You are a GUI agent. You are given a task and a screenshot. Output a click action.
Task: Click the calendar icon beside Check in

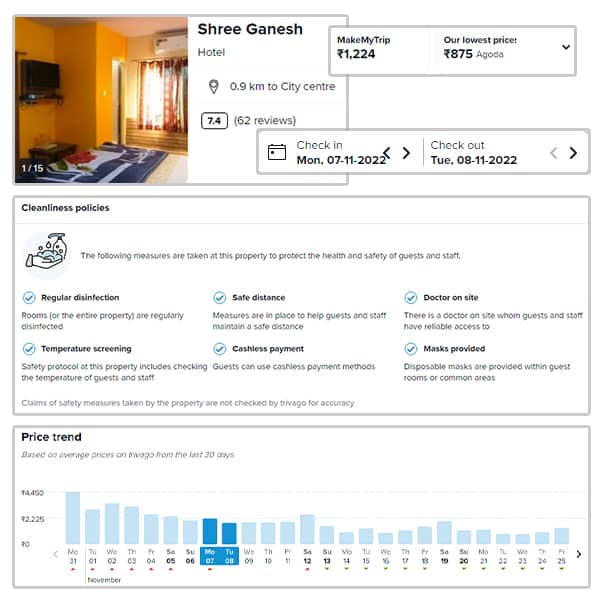[277, 152]
